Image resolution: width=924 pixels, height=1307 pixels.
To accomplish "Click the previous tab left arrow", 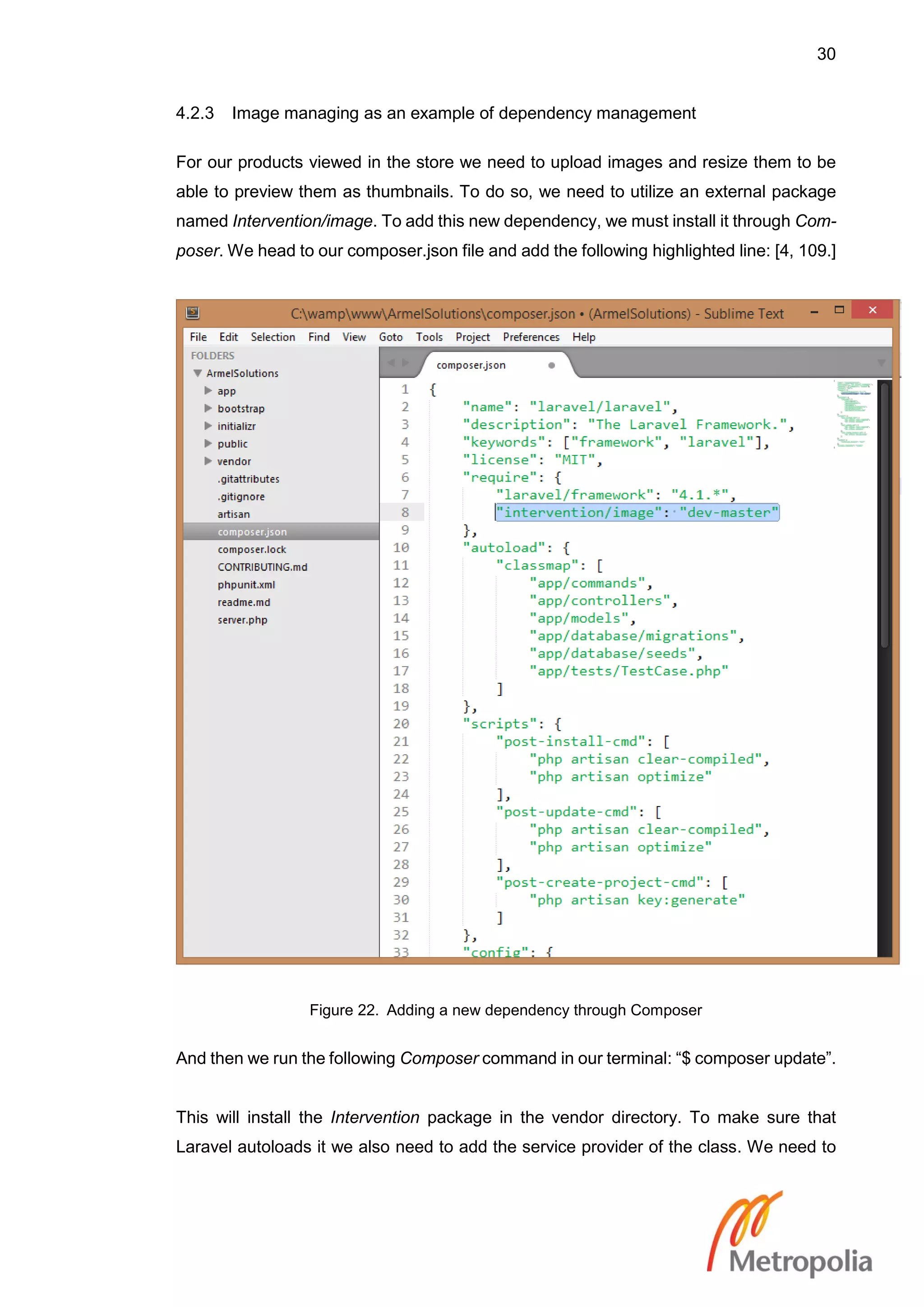I will pyautogui.click(x=391, y=362).
